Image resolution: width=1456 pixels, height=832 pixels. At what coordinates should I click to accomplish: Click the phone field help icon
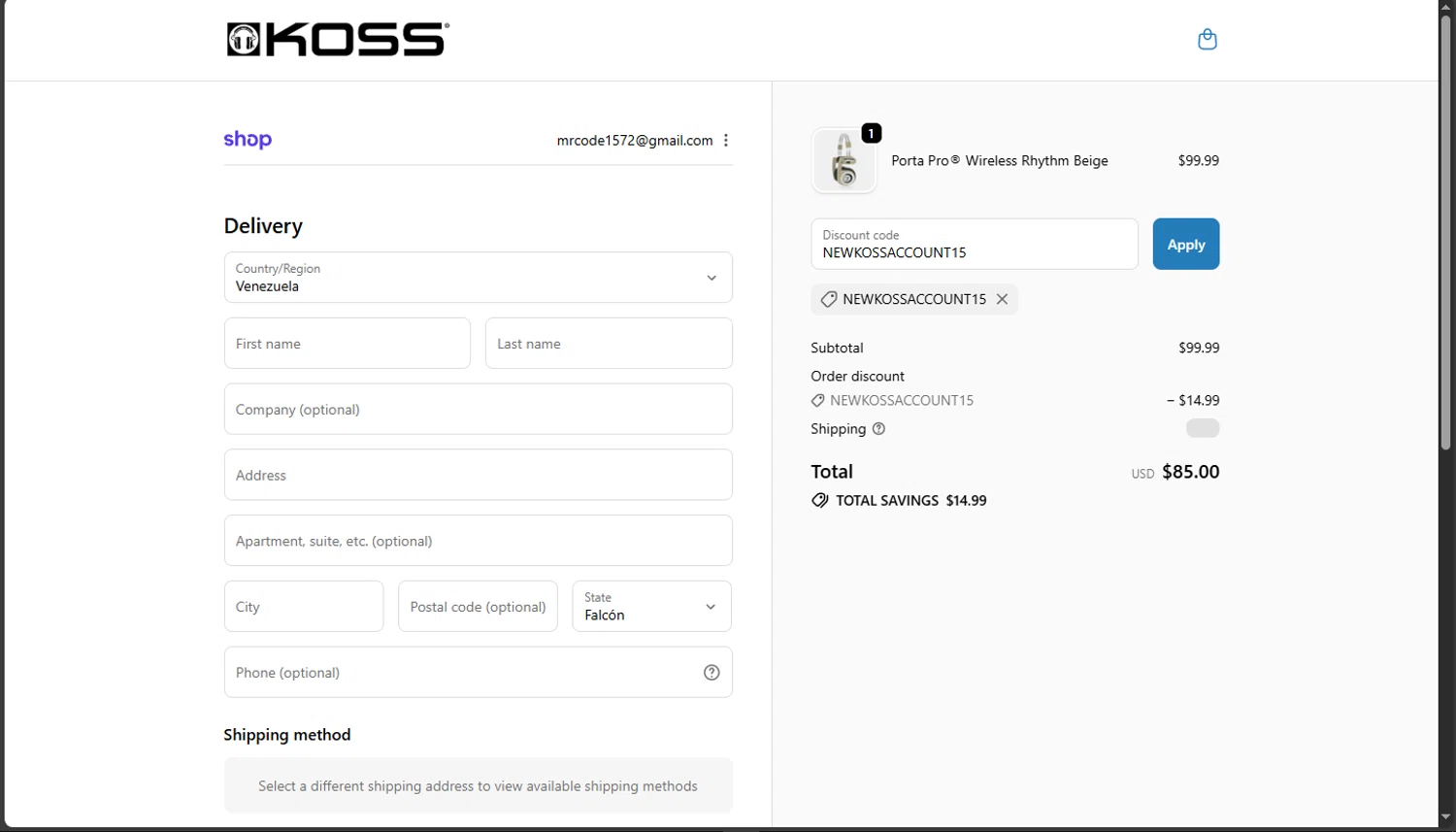point(711,673)
